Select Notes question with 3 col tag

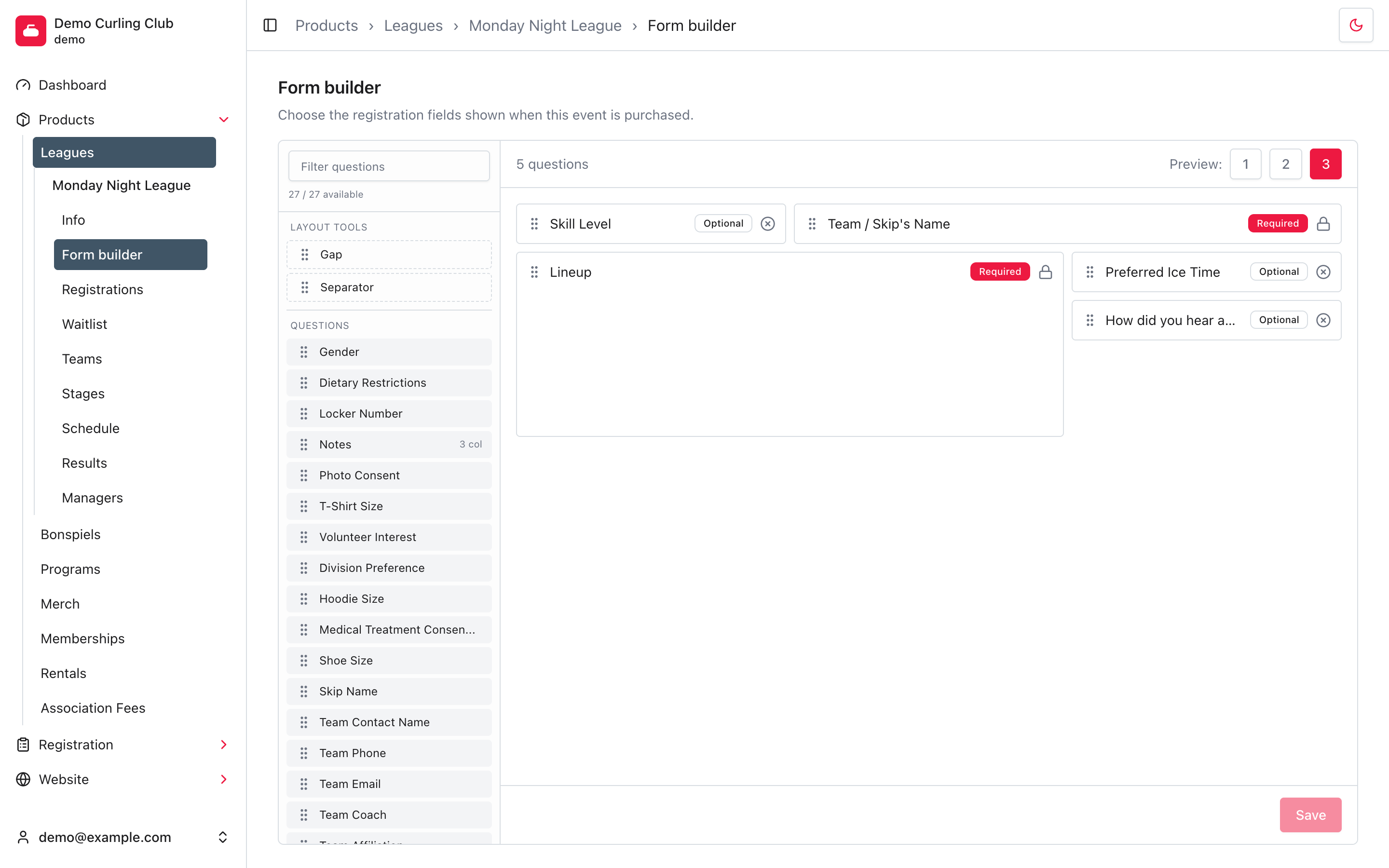point(389,444)
